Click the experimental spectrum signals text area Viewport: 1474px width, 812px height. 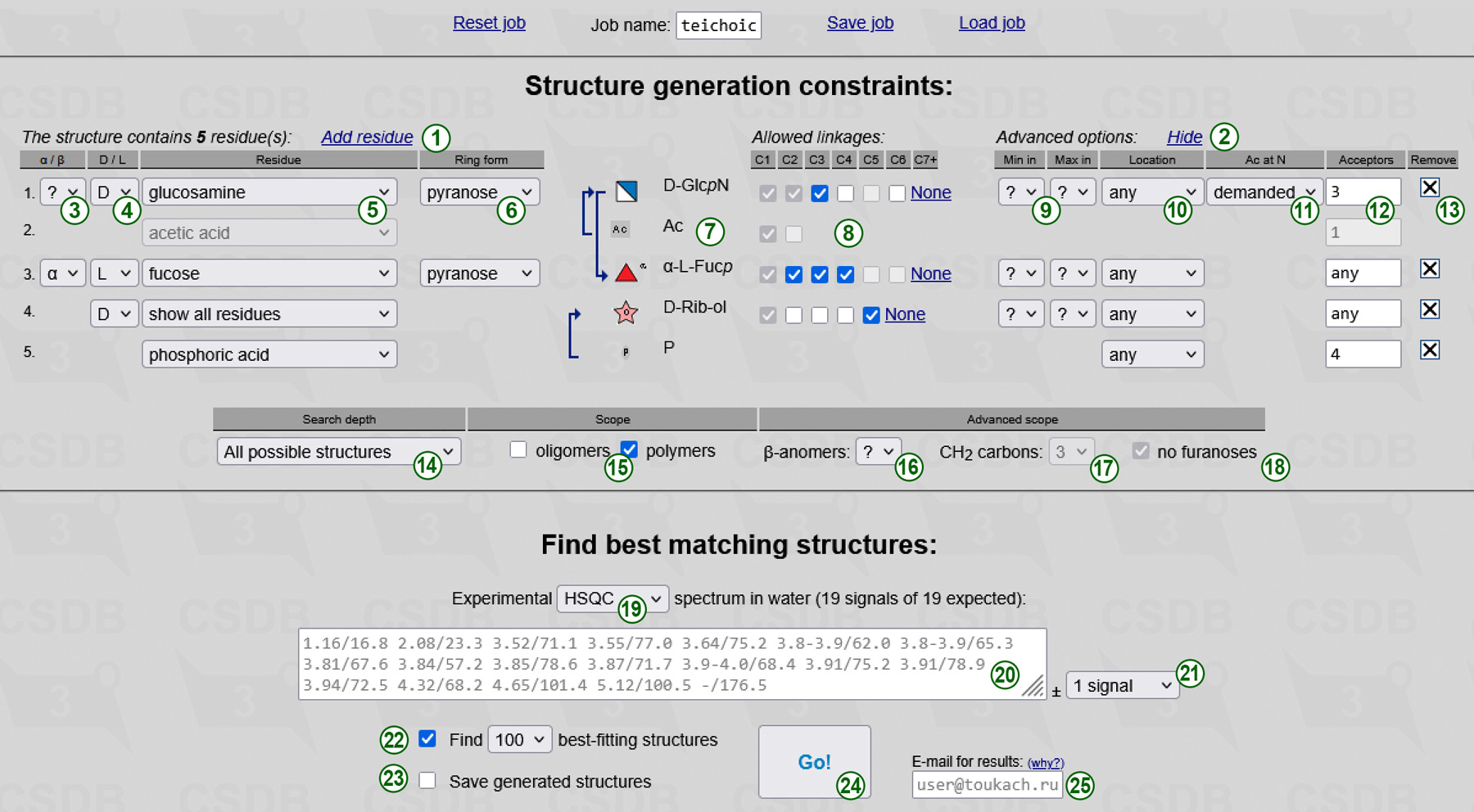(672, 664)
